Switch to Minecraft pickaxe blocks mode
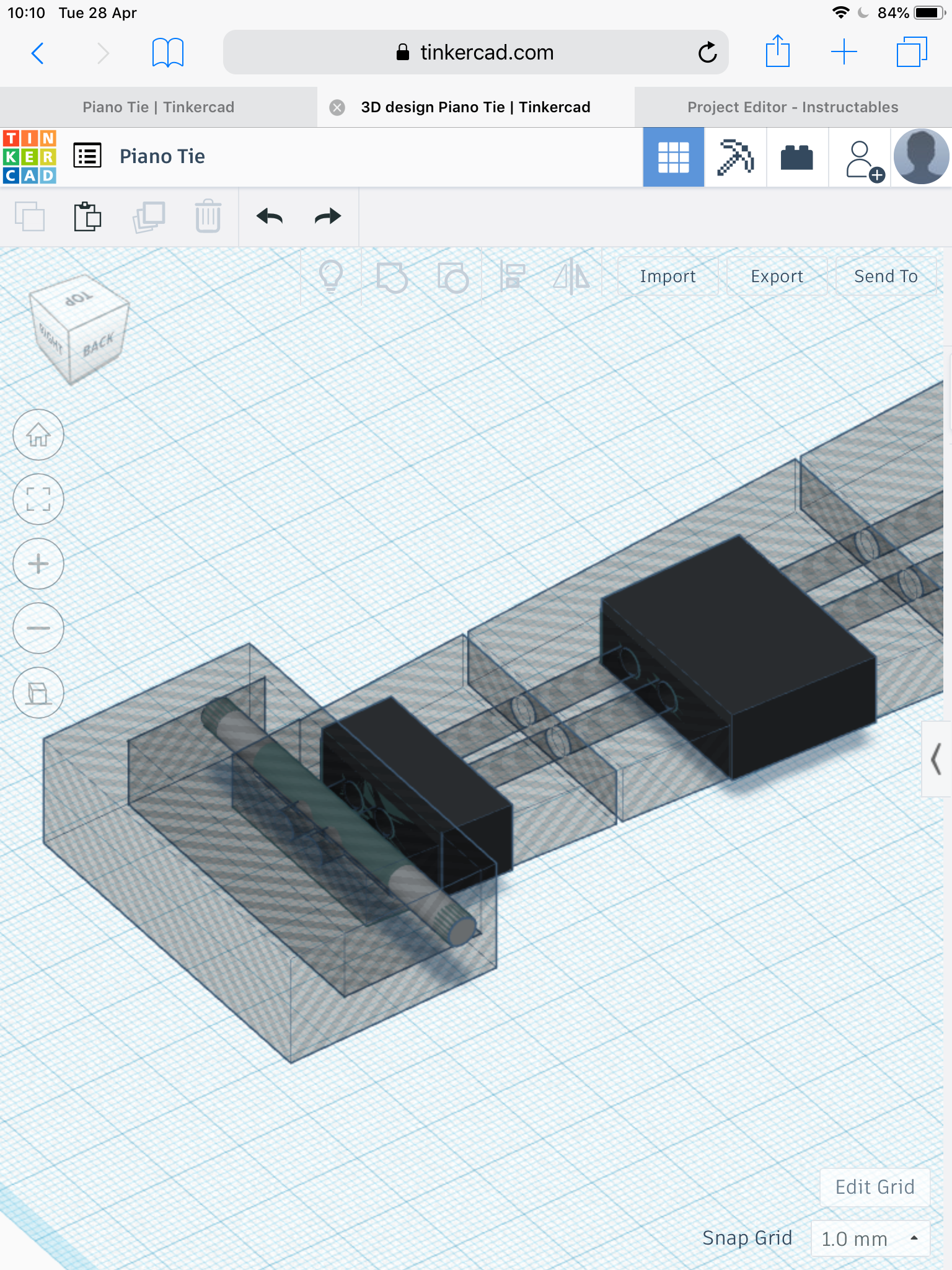The image size is (952, 1270). [x=735, y=158]
